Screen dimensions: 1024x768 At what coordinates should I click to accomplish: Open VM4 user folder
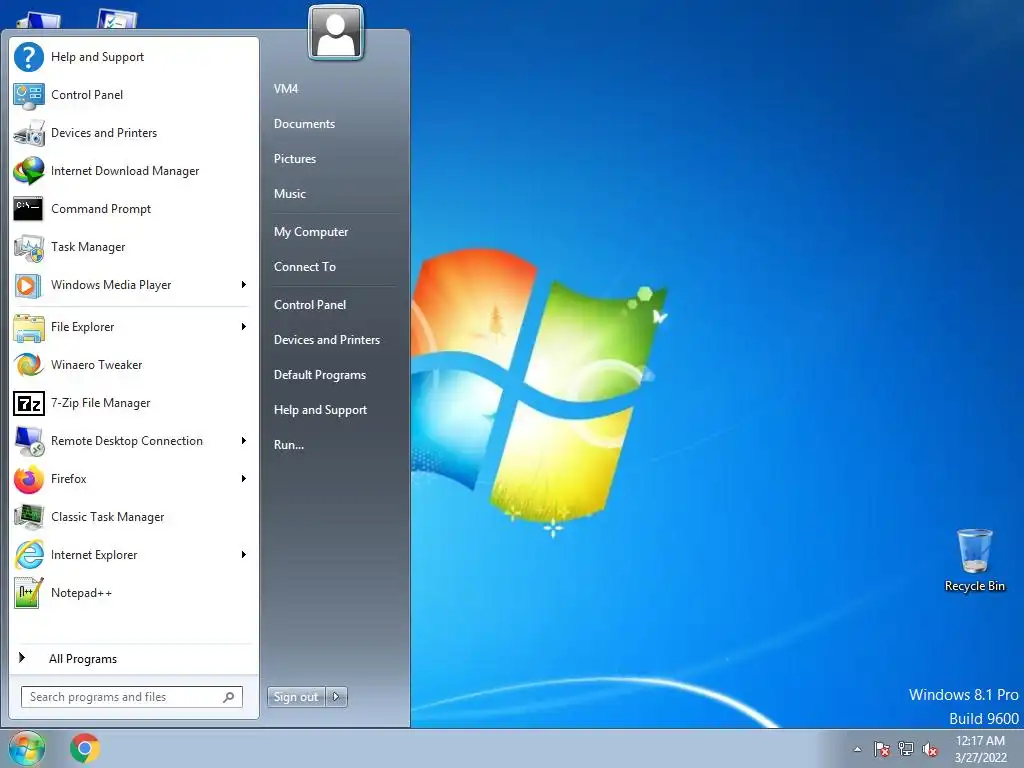click(286, 89)
